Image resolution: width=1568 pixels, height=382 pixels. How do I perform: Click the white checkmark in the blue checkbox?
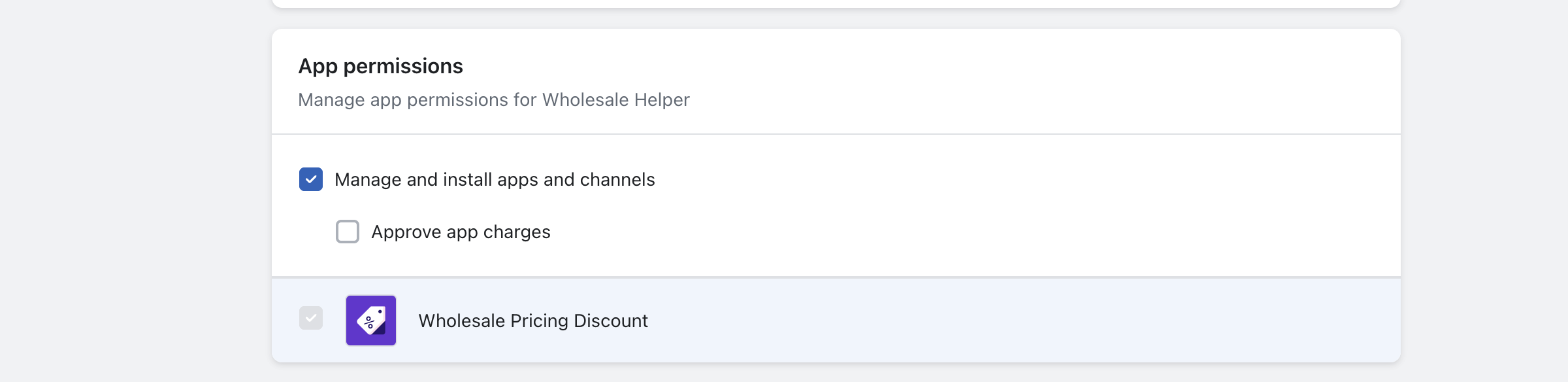311,179
